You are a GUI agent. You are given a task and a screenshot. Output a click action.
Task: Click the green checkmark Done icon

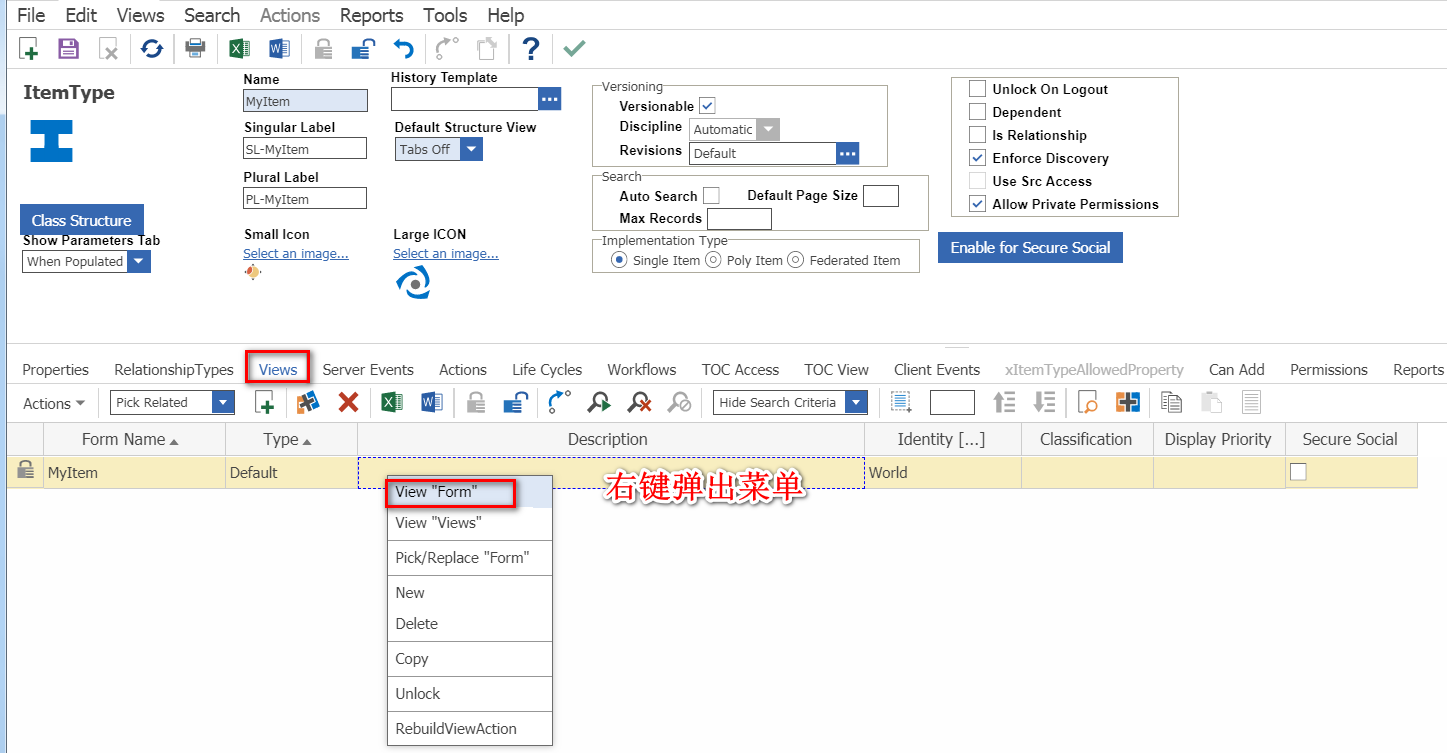tap(574, 49)
